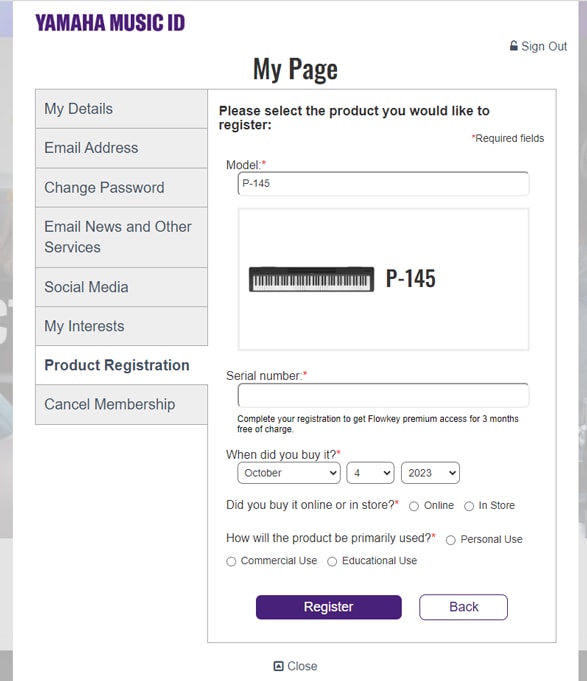Click the purple Register button
This screenshot has height=681, width=587.
point(329,607)
